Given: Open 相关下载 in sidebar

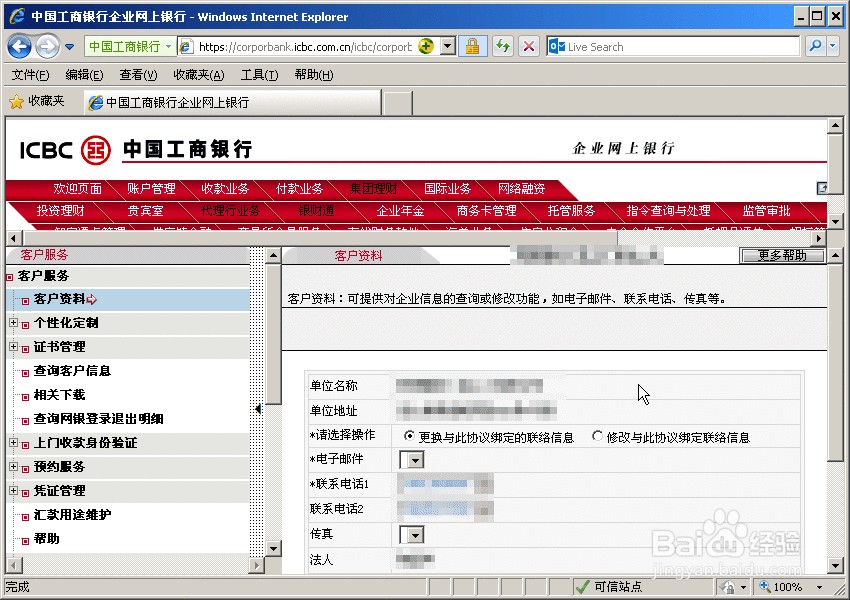Looking at the screenshot, I should click(60, 395).
